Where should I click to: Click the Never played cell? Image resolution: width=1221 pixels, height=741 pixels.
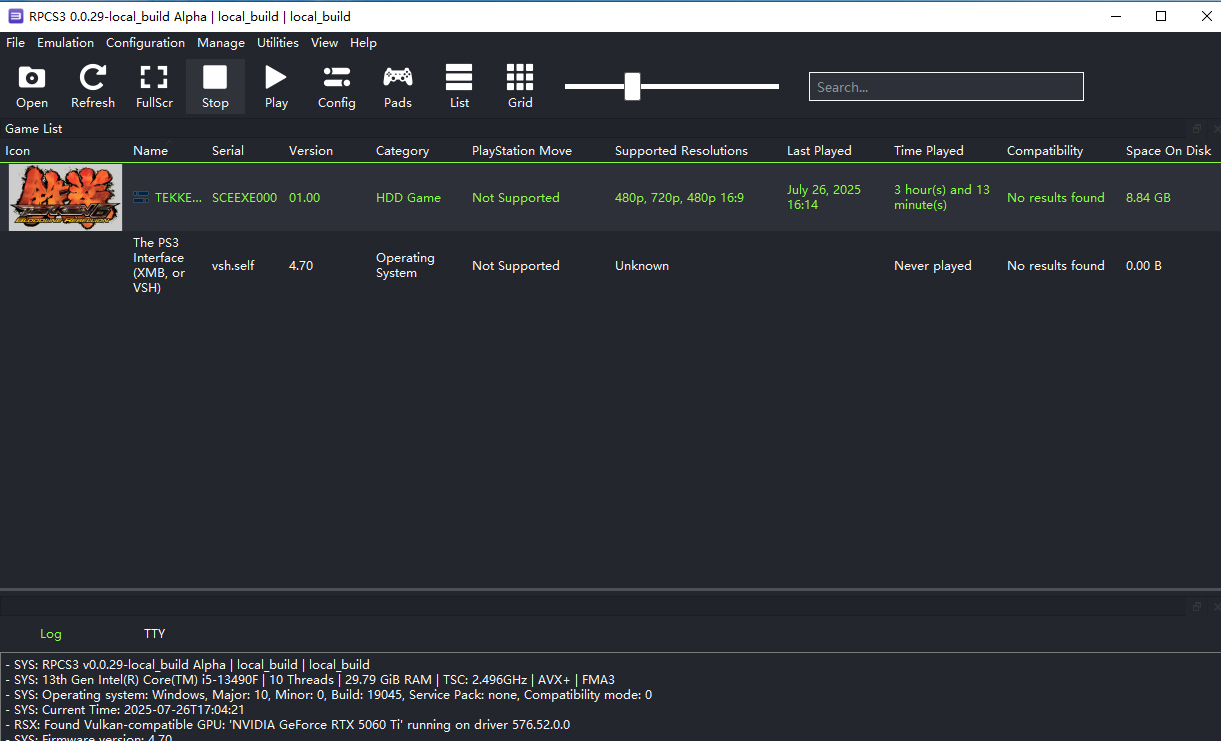933,266
